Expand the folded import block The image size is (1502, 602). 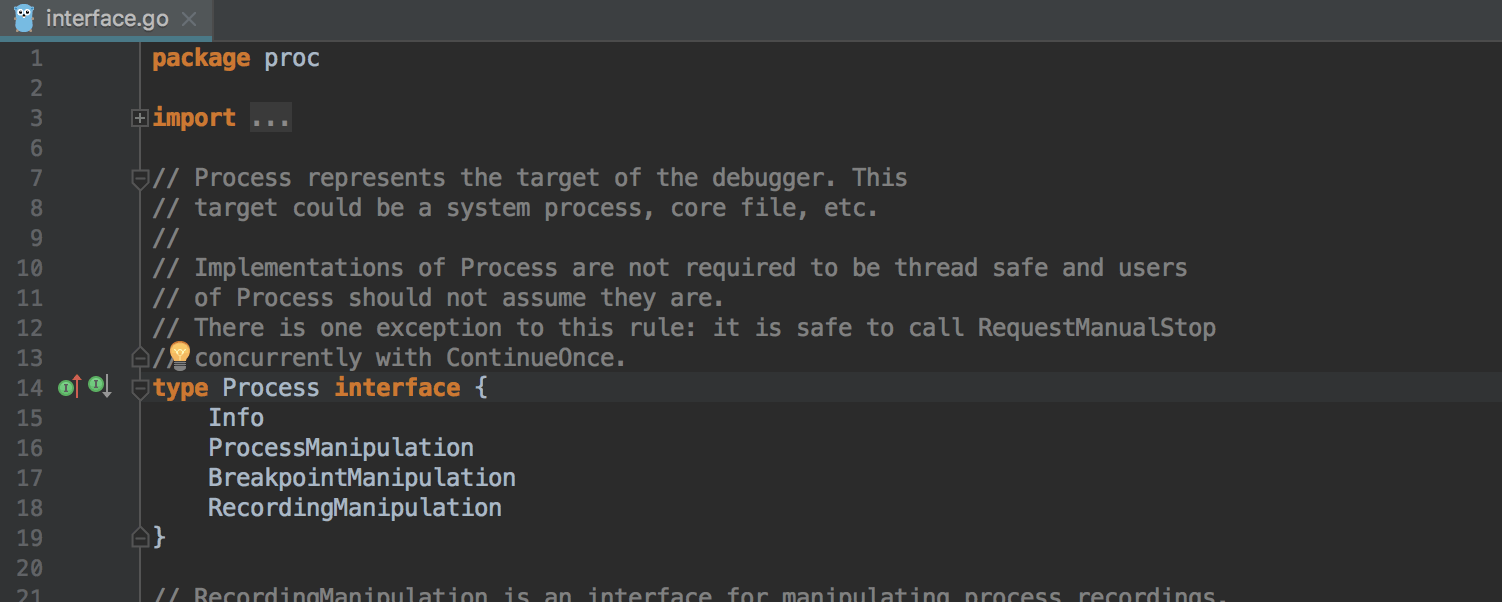[x=140, y=118]
